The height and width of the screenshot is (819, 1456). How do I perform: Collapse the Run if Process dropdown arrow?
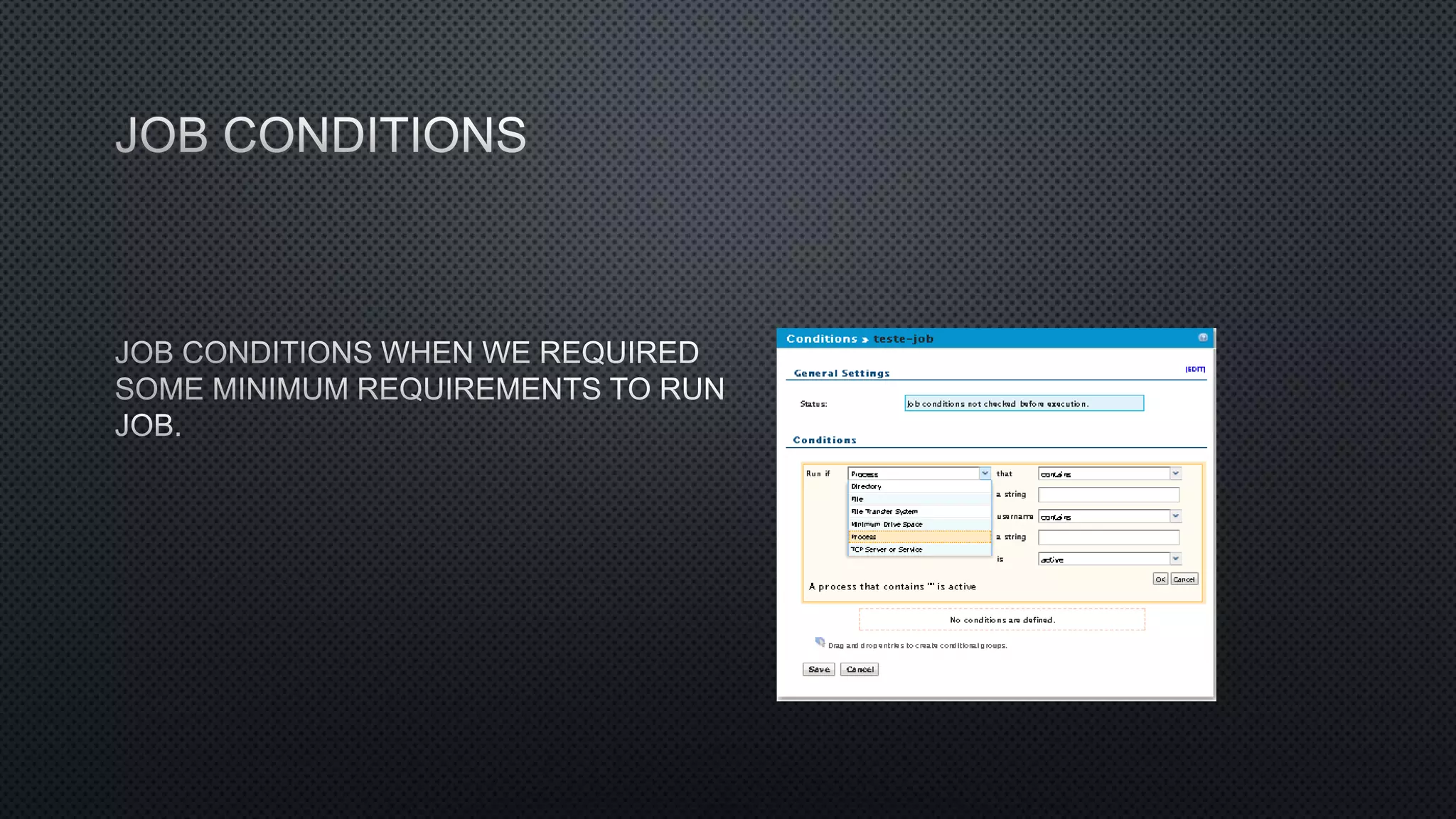985,473
